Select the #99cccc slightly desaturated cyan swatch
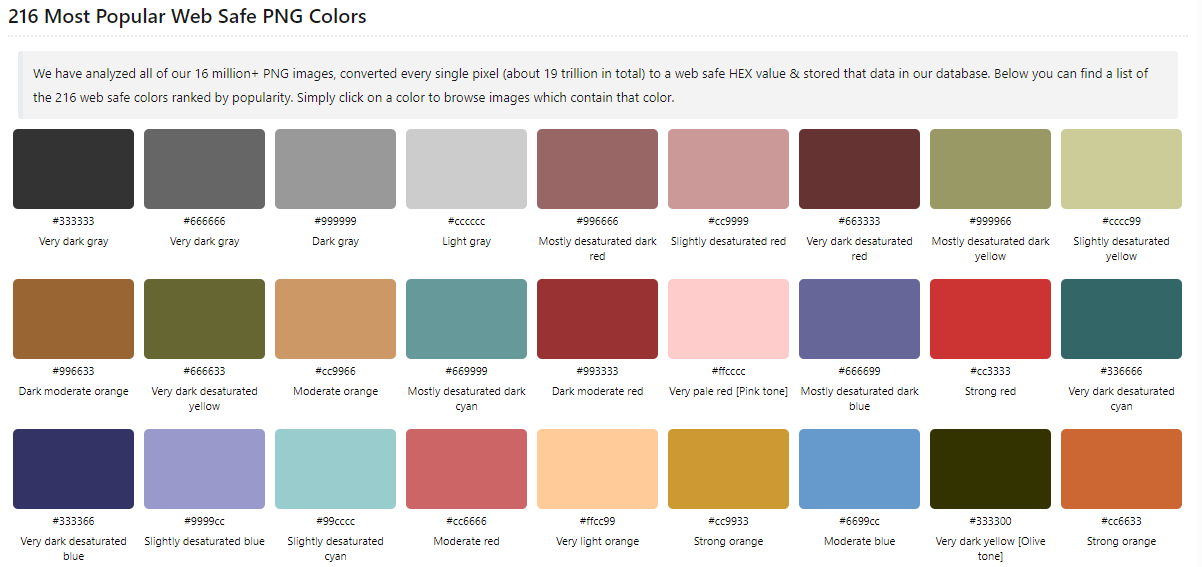Viewport: 1202px width, 567px height. (335, 469)
